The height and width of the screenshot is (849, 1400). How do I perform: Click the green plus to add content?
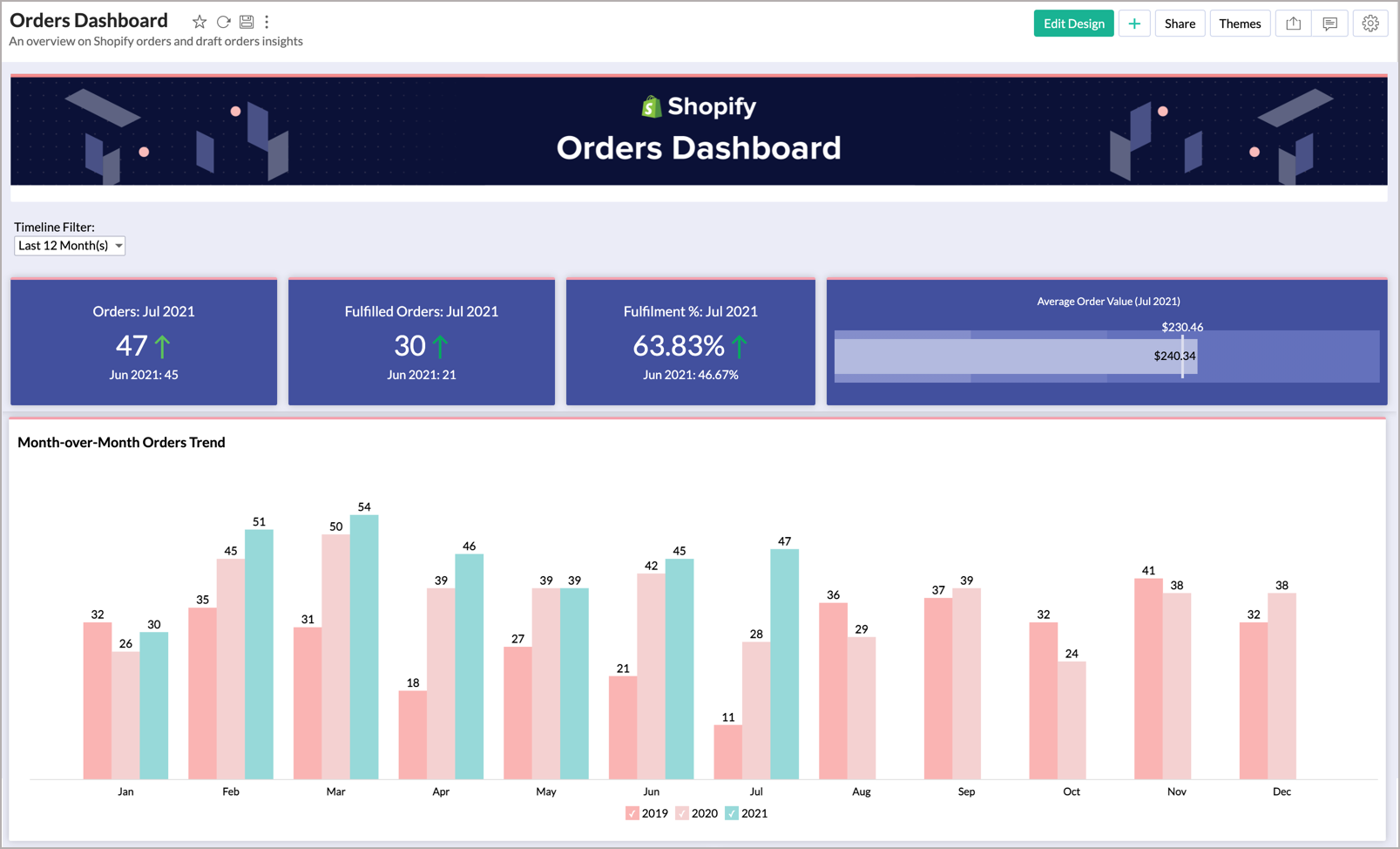[x=1134, y=24]
